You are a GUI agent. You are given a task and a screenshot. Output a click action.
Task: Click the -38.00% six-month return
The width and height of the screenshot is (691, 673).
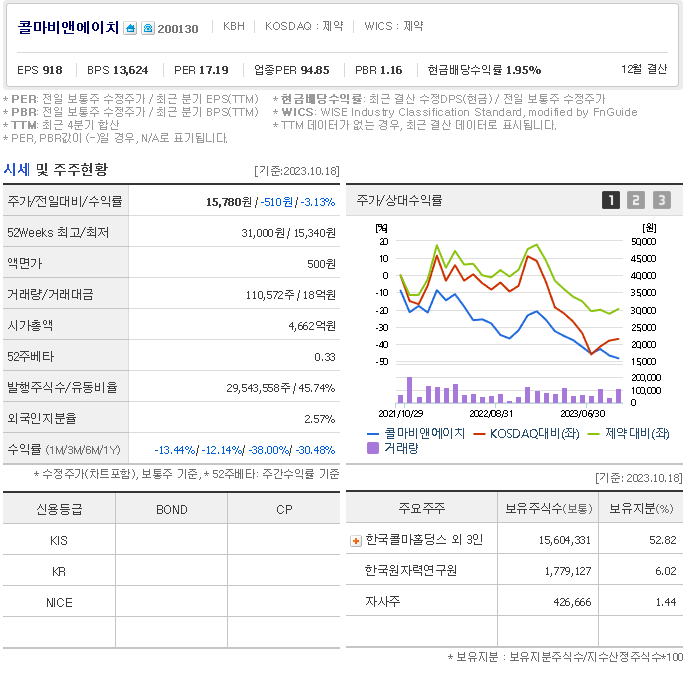pyautogui.click(x=269, y=450)
